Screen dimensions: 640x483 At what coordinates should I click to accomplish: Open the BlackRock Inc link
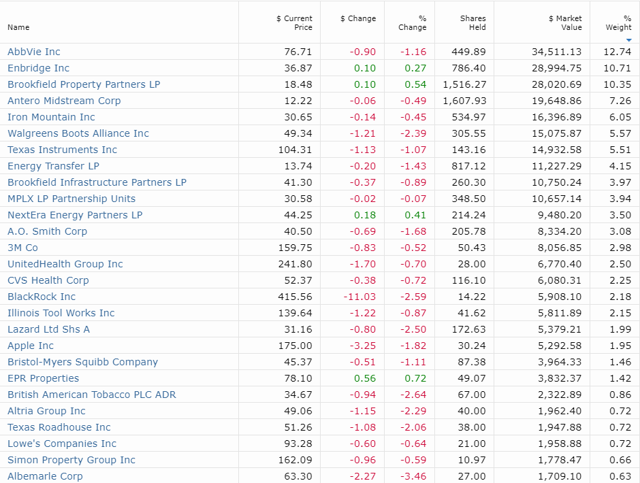coord(41,297)
